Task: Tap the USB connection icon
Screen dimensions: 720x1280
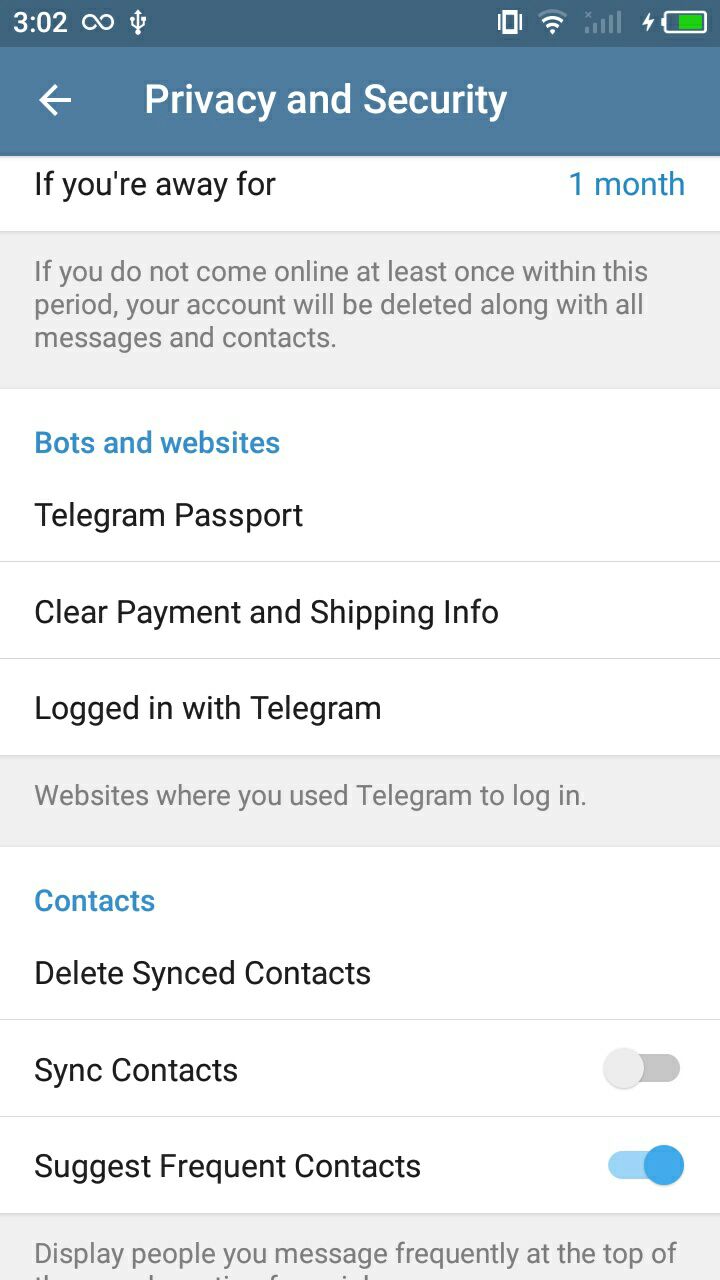Action: [139, 22]
